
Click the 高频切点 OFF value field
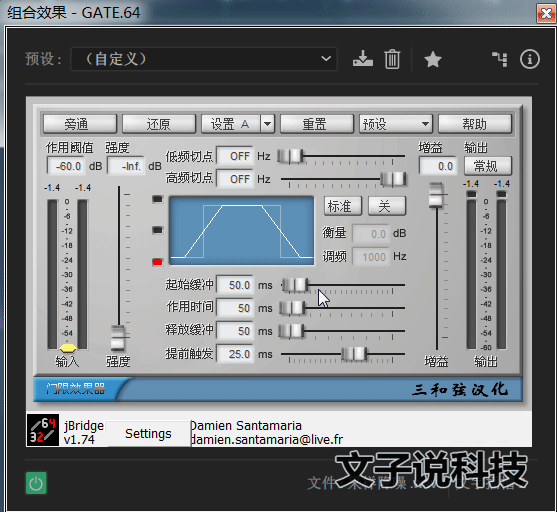click(x=235, y=178)
